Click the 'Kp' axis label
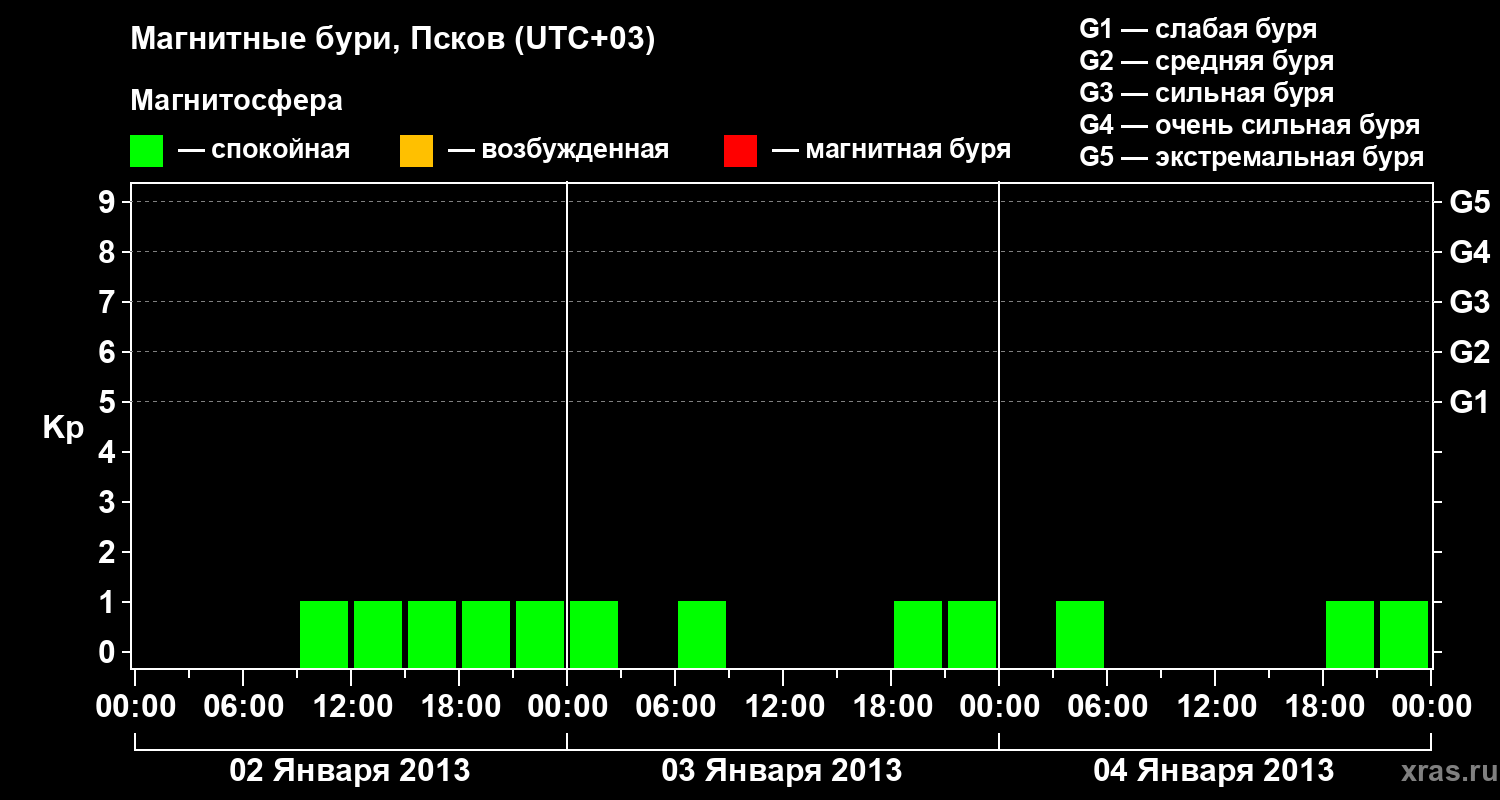1500x800 pixels. tap(63, 428)
